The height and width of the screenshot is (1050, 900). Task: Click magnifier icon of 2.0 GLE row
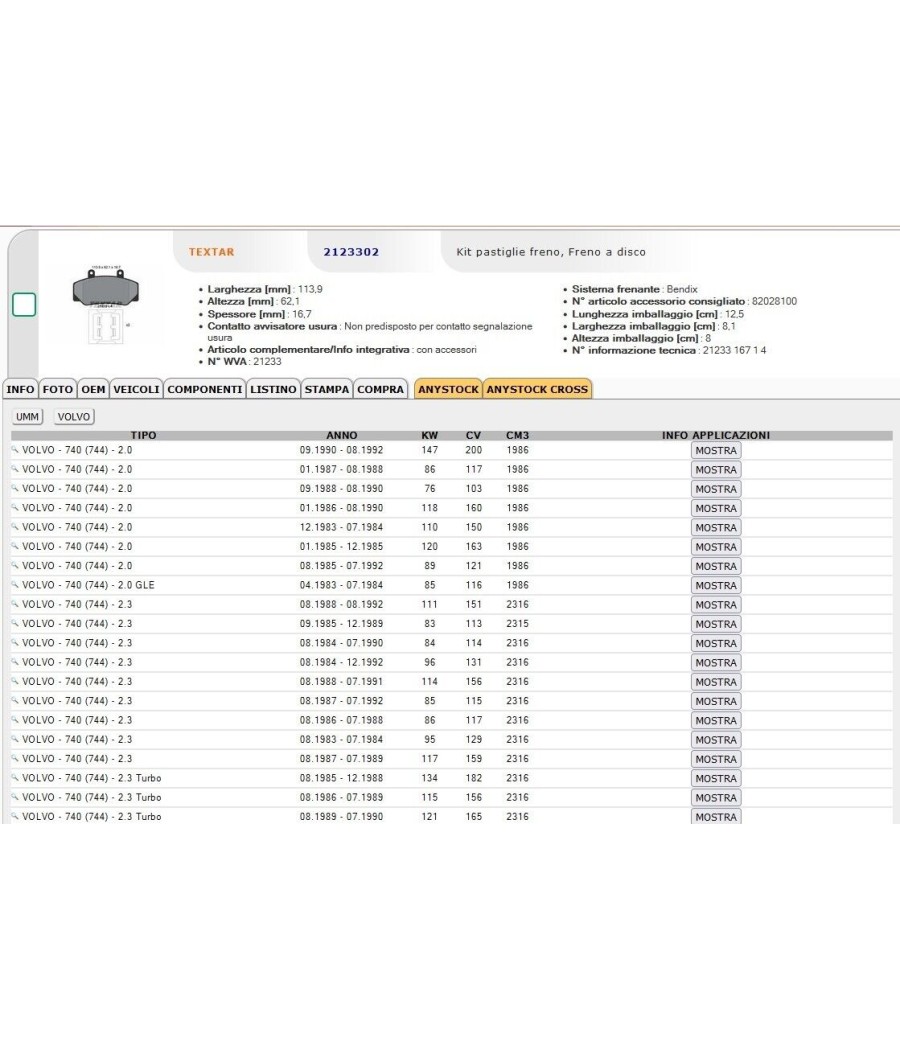pos(15,585)
